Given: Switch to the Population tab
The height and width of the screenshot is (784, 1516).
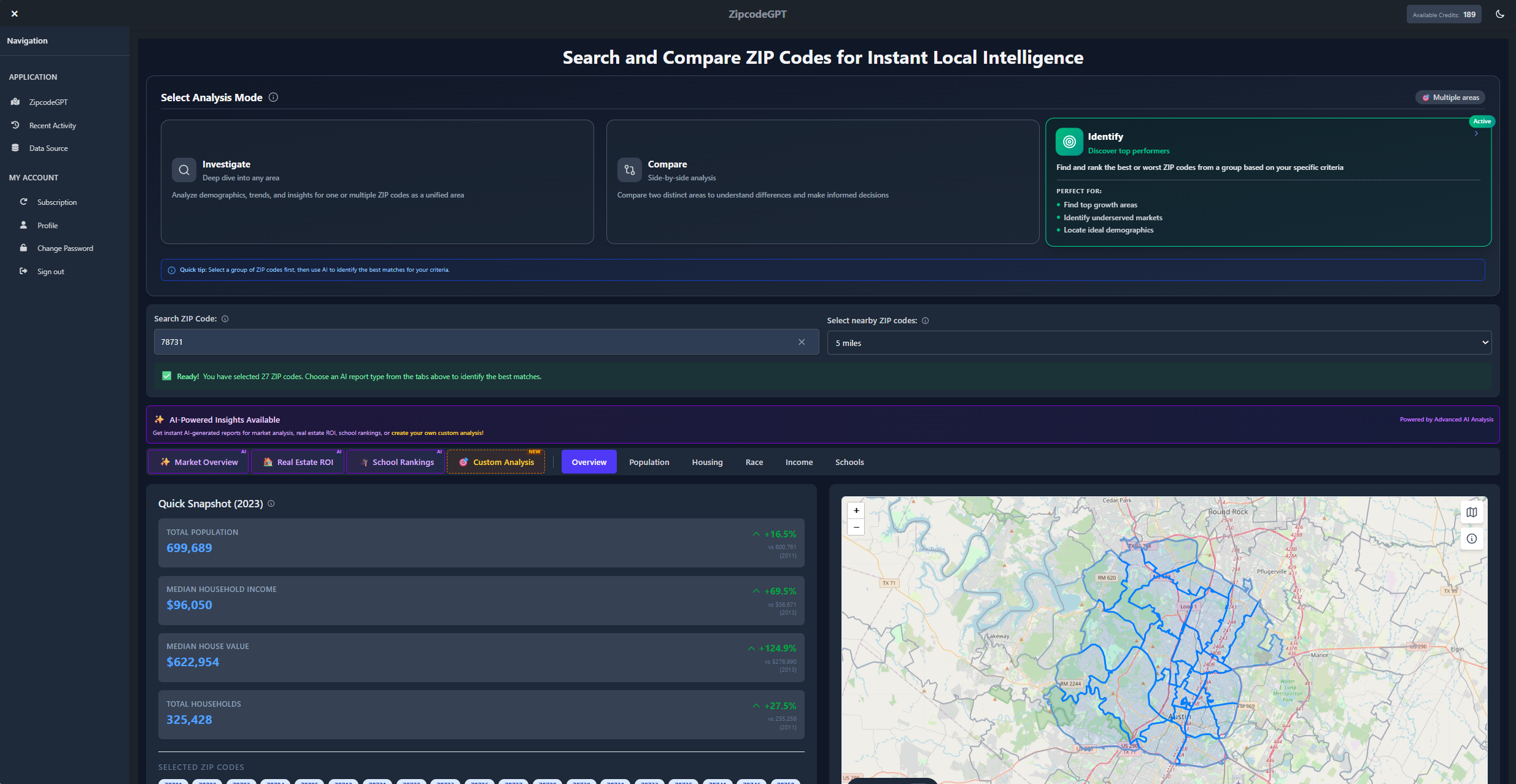Looking at the screenshot, I should click(x=649, y=462).
